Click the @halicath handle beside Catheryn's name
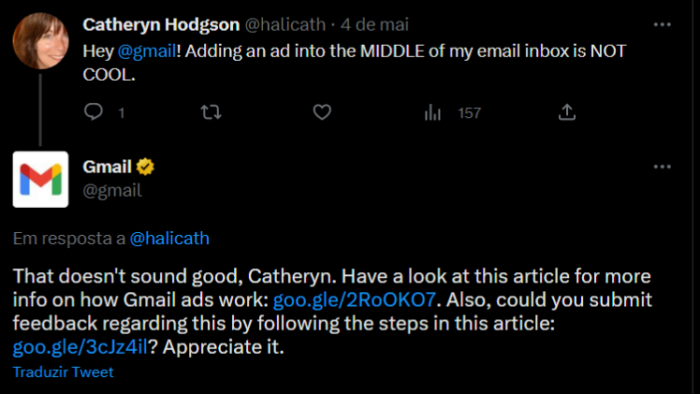The width and height of the screenshot is (700, 394). (285, 25)
